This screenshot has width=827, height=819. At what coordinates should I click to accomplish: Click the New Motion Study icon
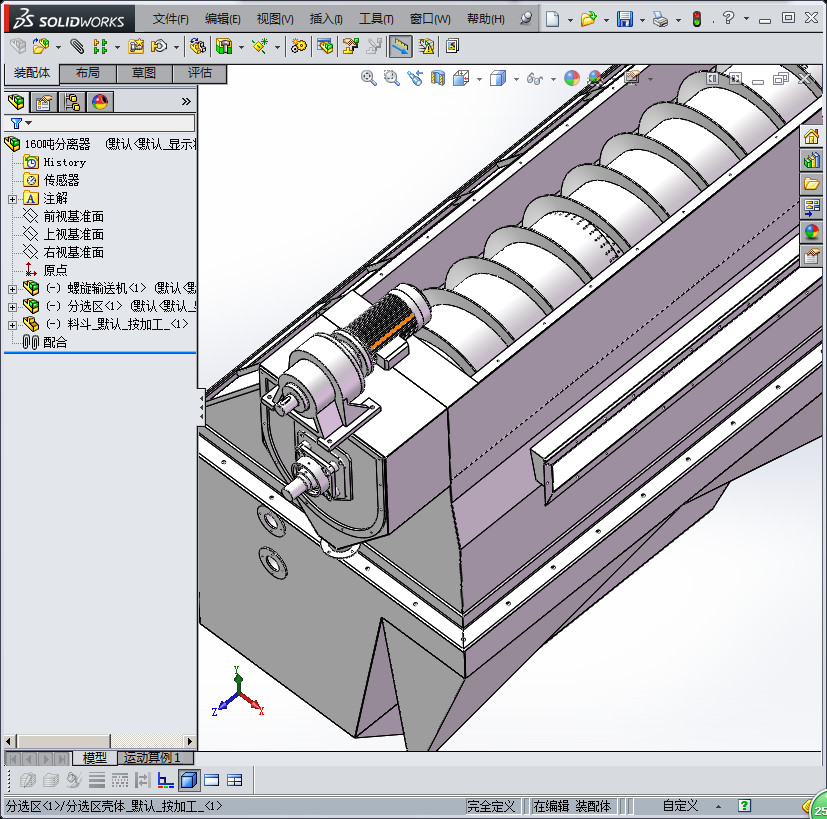[299, 46]
